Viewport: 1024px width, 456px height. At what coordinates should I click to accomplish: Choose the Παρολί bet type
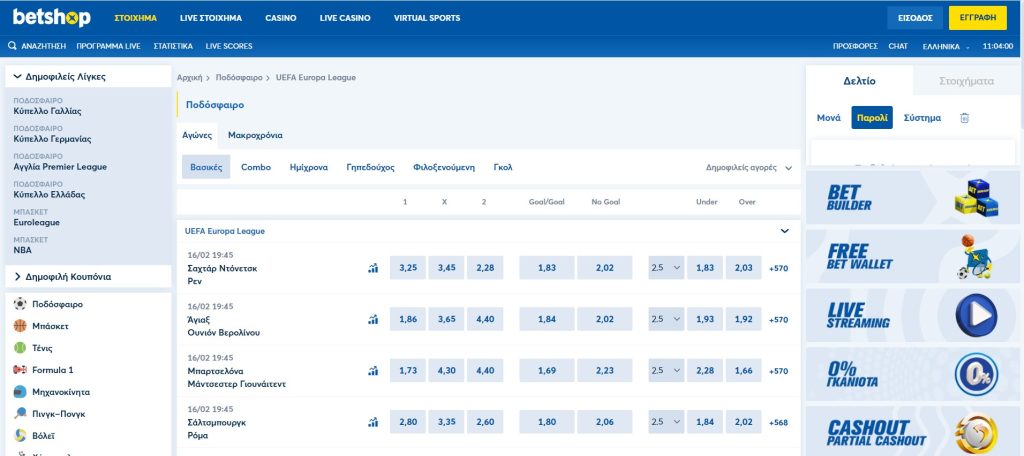click(872, 118)
